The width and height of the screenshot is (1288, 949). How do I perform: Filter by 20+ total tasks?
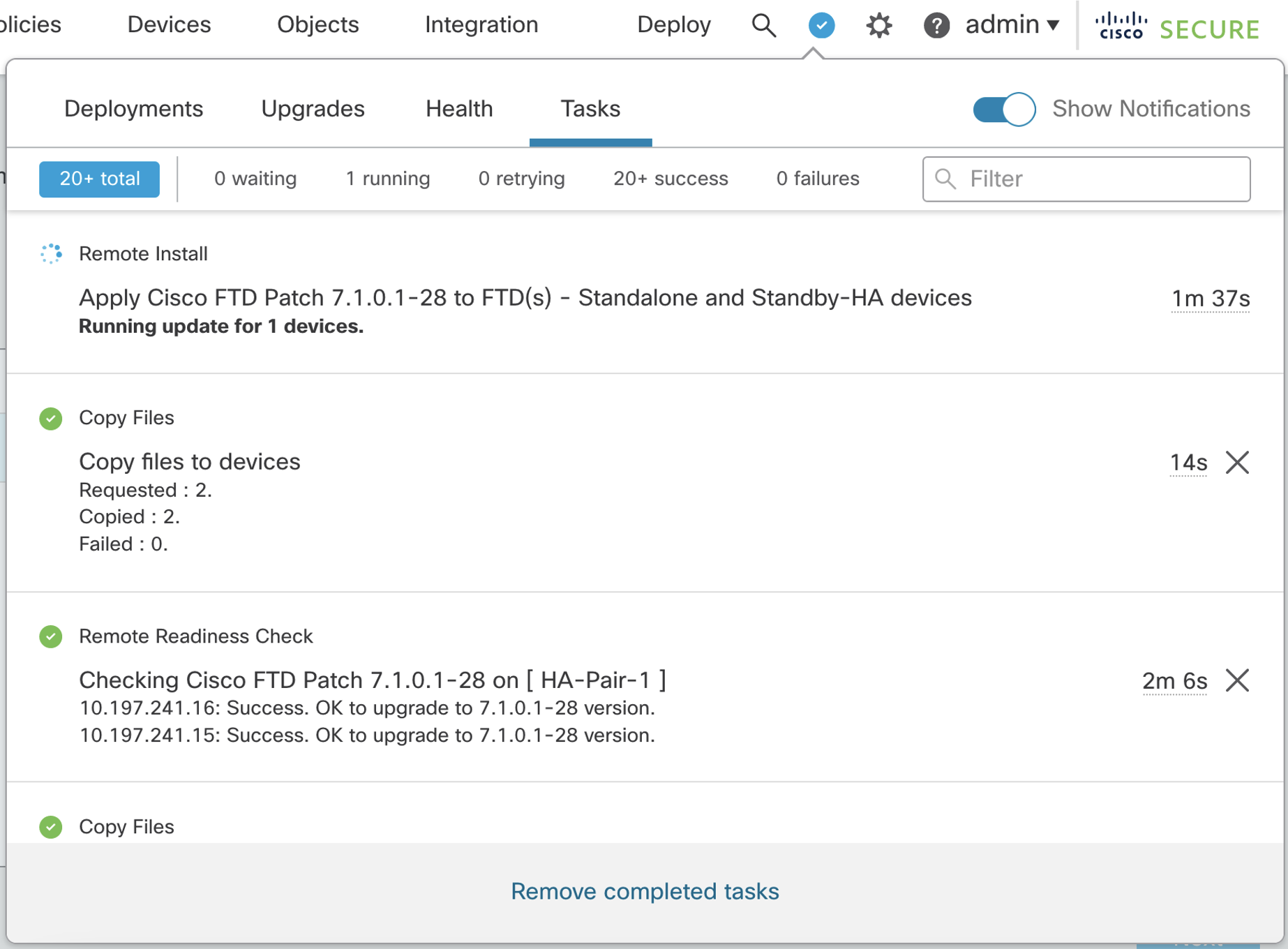click(99, 179)
